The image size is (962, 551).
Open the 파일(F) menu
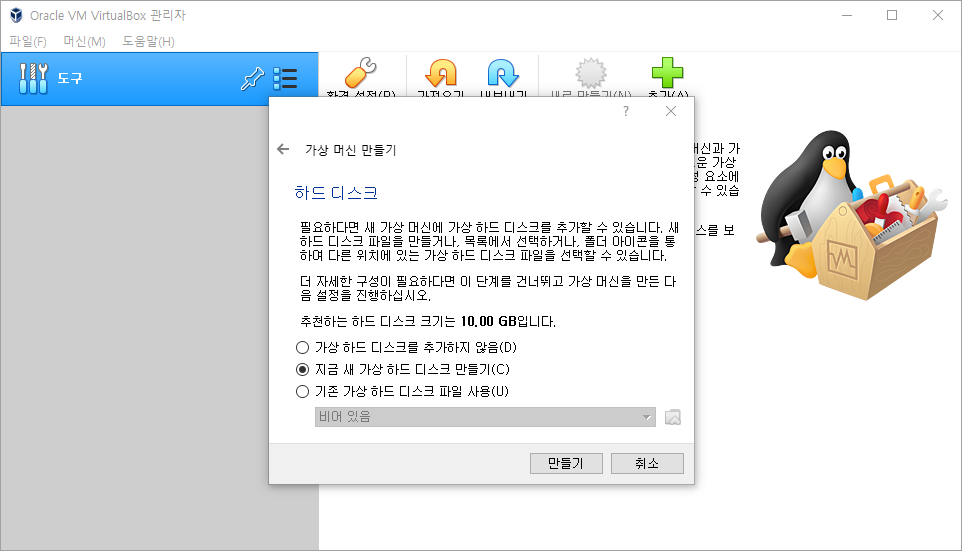tap(28, 41)
